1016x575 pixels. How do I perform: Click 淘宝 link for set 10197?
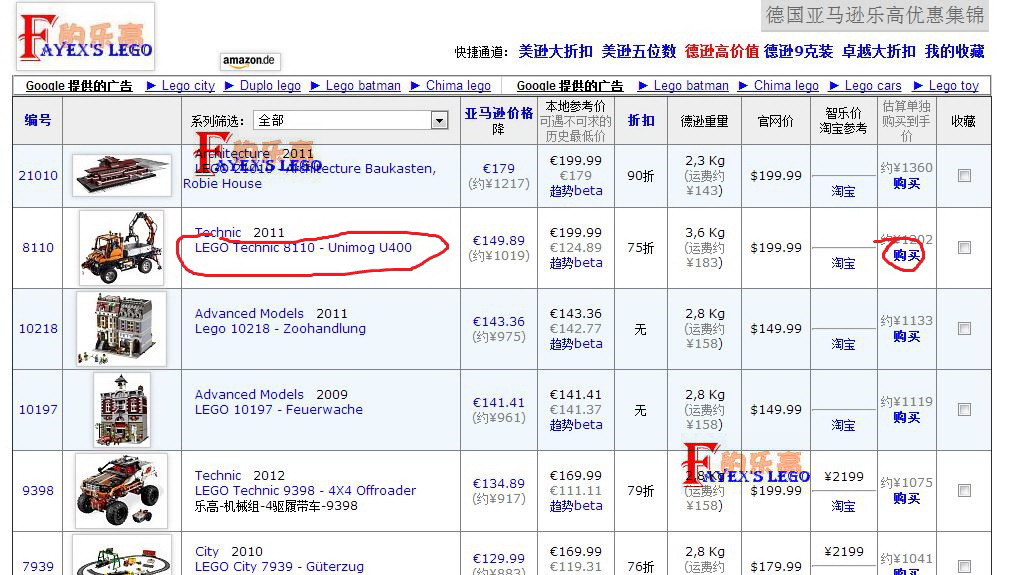843,425
